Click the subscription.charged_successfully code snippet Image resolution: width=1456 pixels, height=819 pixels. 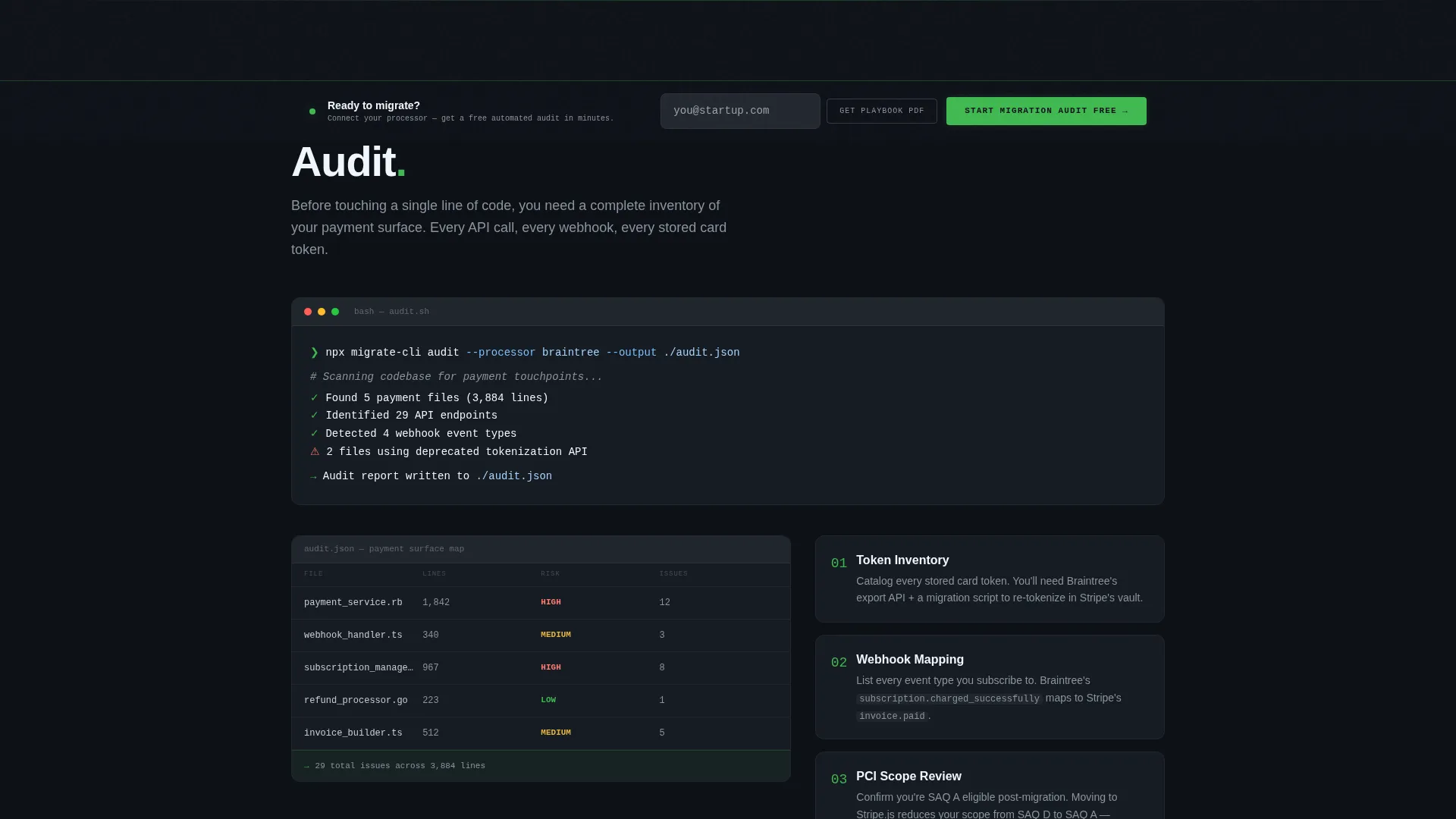point(949,699)
